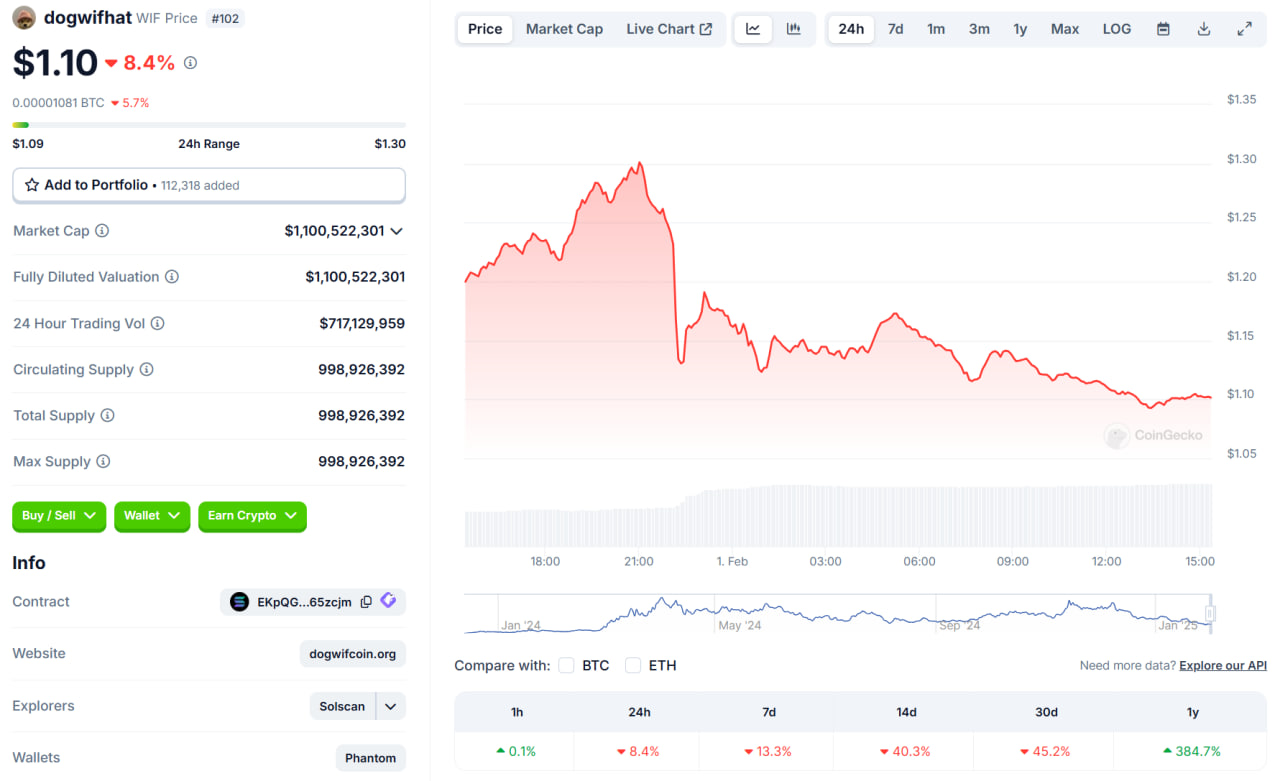
Task: Click the 1y 384.7% change cell
Action: pos(1192,751)
